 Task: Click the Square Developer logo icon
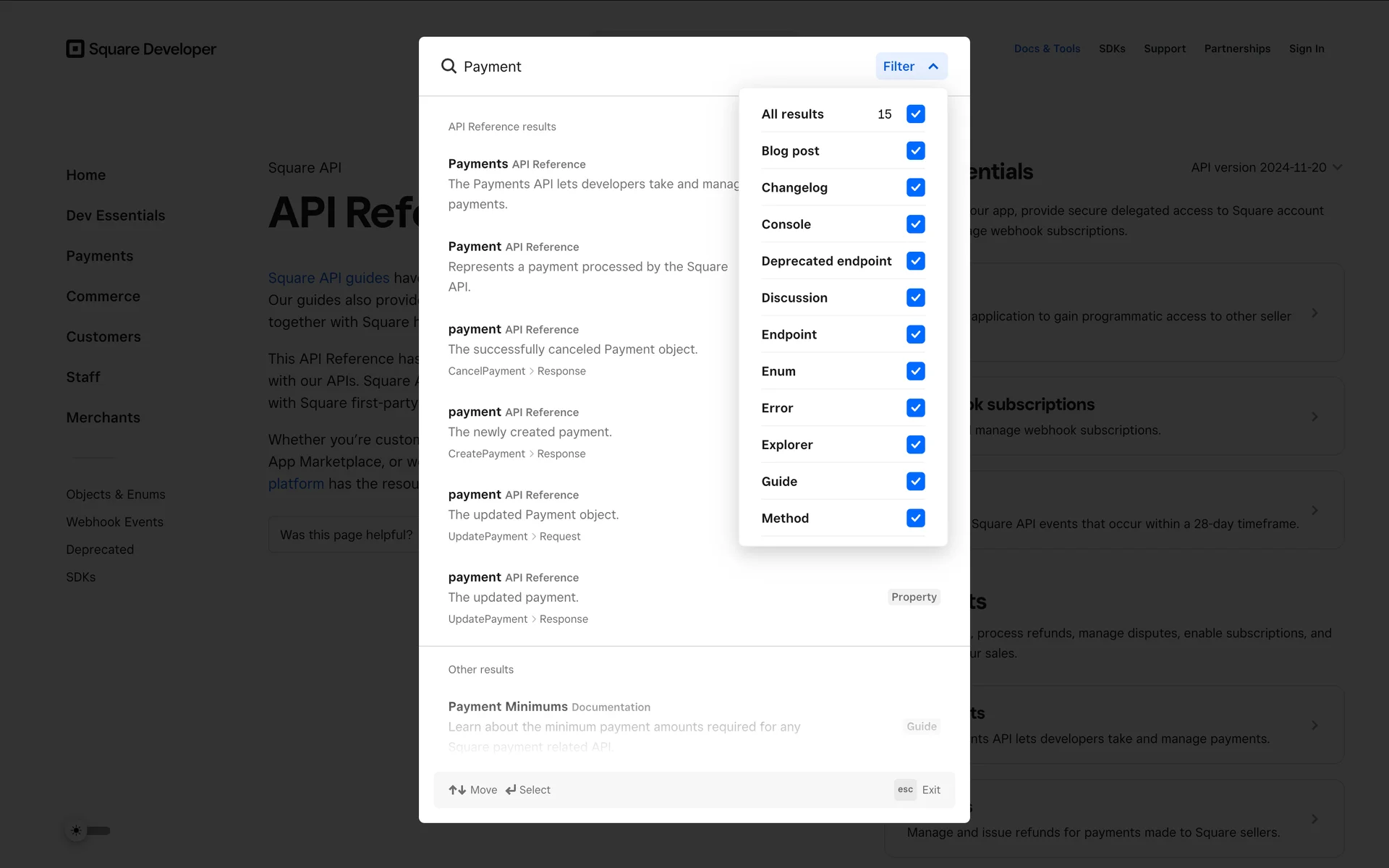pyautogui.click(x=75, y=48)
